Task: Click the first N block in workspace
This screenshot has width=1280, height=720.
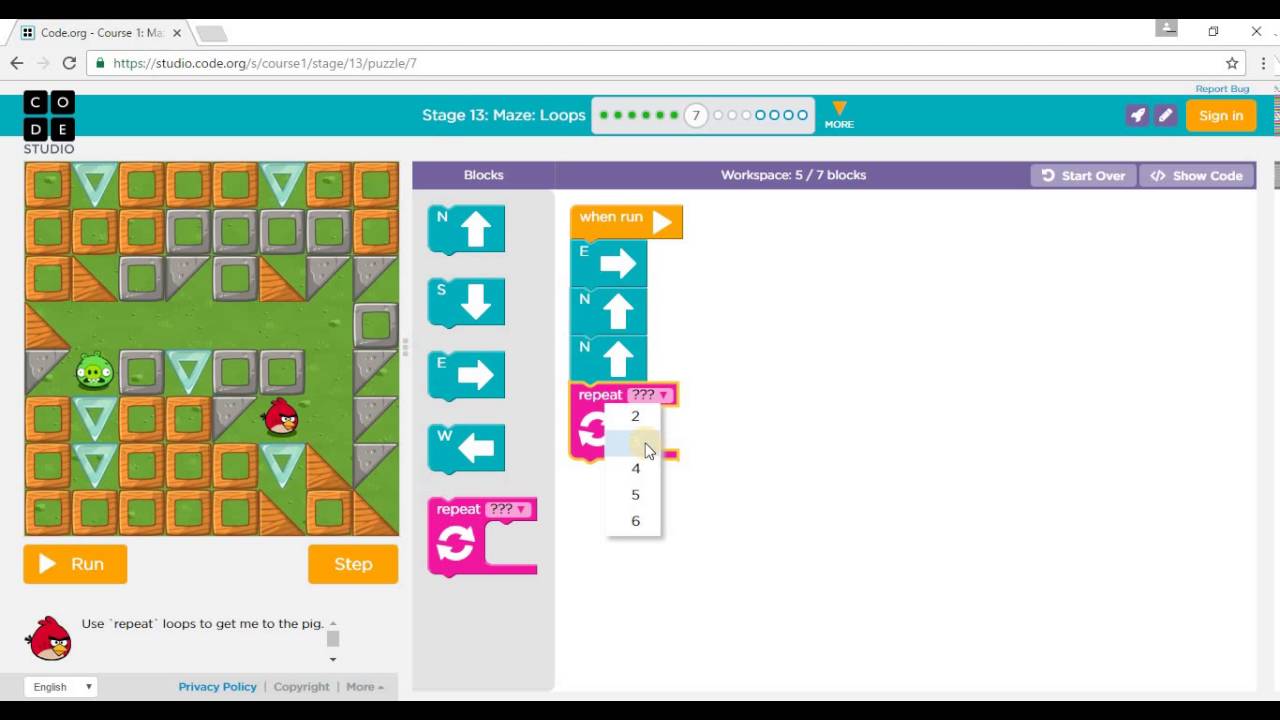Action: coord(609,311)
